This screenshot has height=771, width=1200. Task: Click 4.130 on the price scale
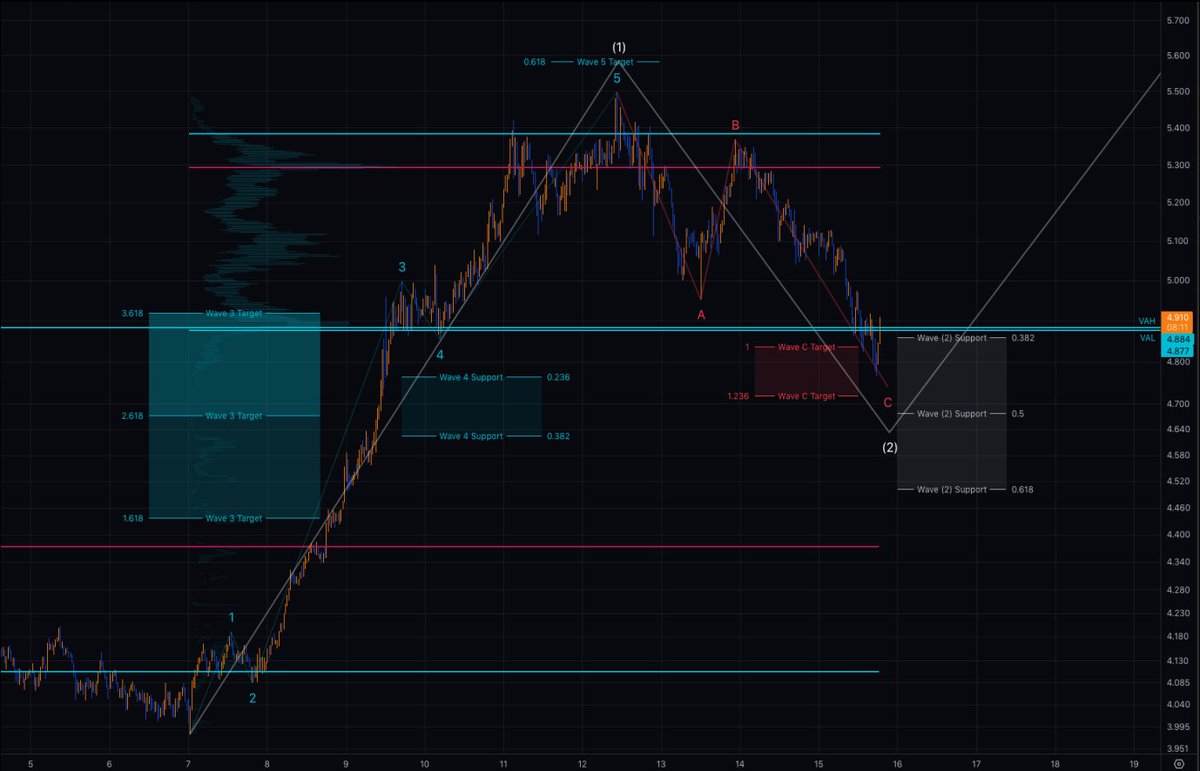pos(1177,661)
